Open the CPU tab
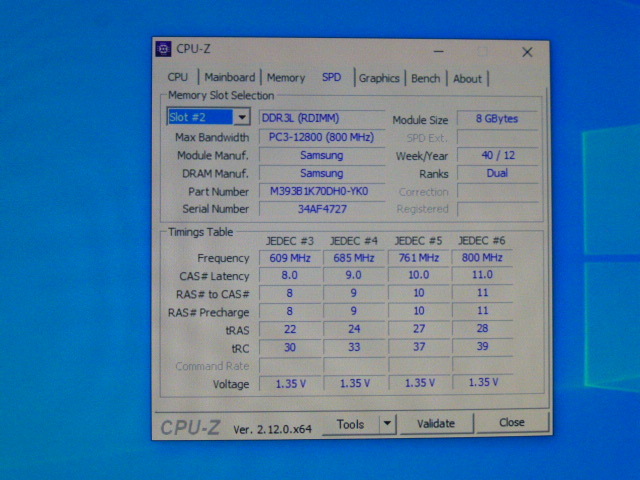640x480 pixels. point(178,77)
